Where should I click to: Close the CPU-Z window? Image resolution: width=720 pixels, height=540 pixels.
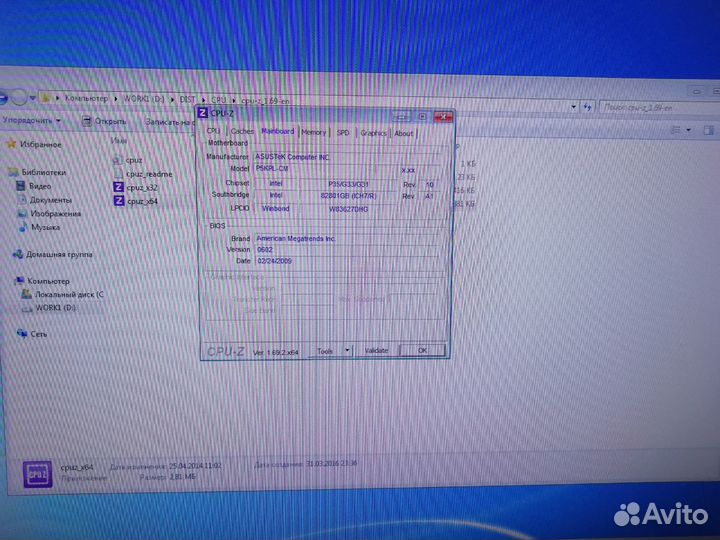point(443,117)
